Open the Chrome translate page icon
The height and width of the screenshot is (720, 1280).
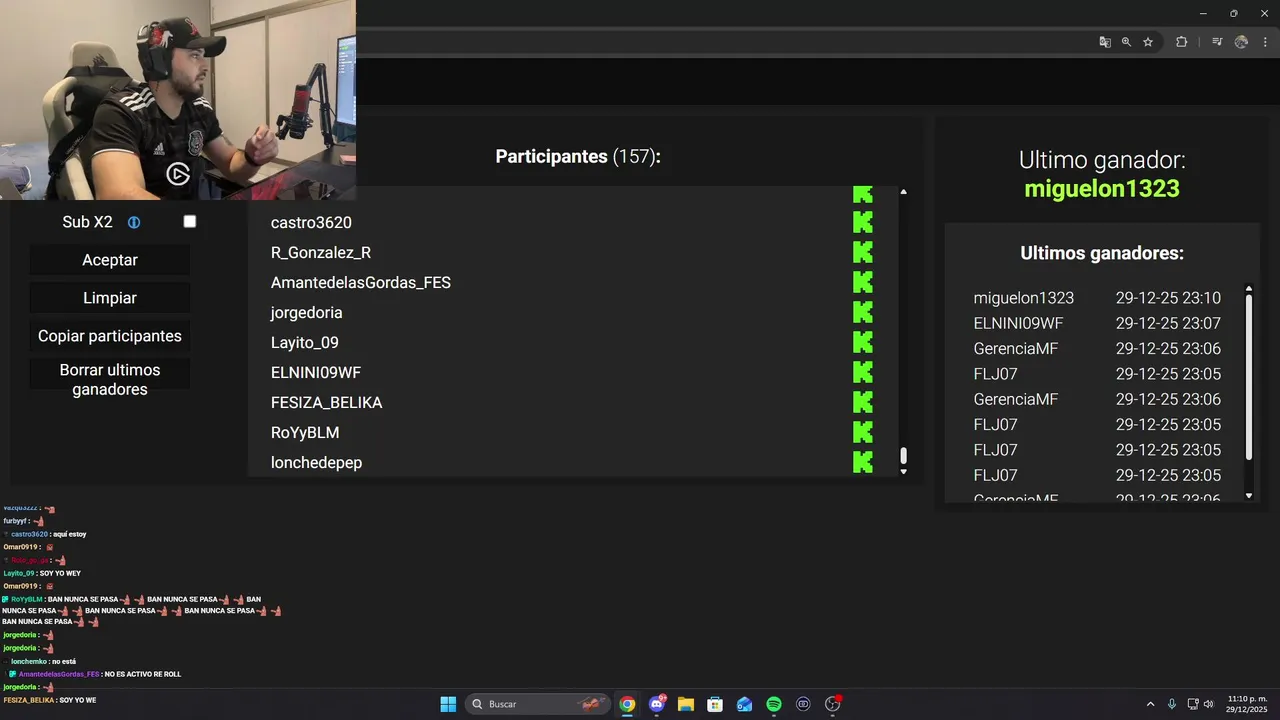tap(1105, 42)
